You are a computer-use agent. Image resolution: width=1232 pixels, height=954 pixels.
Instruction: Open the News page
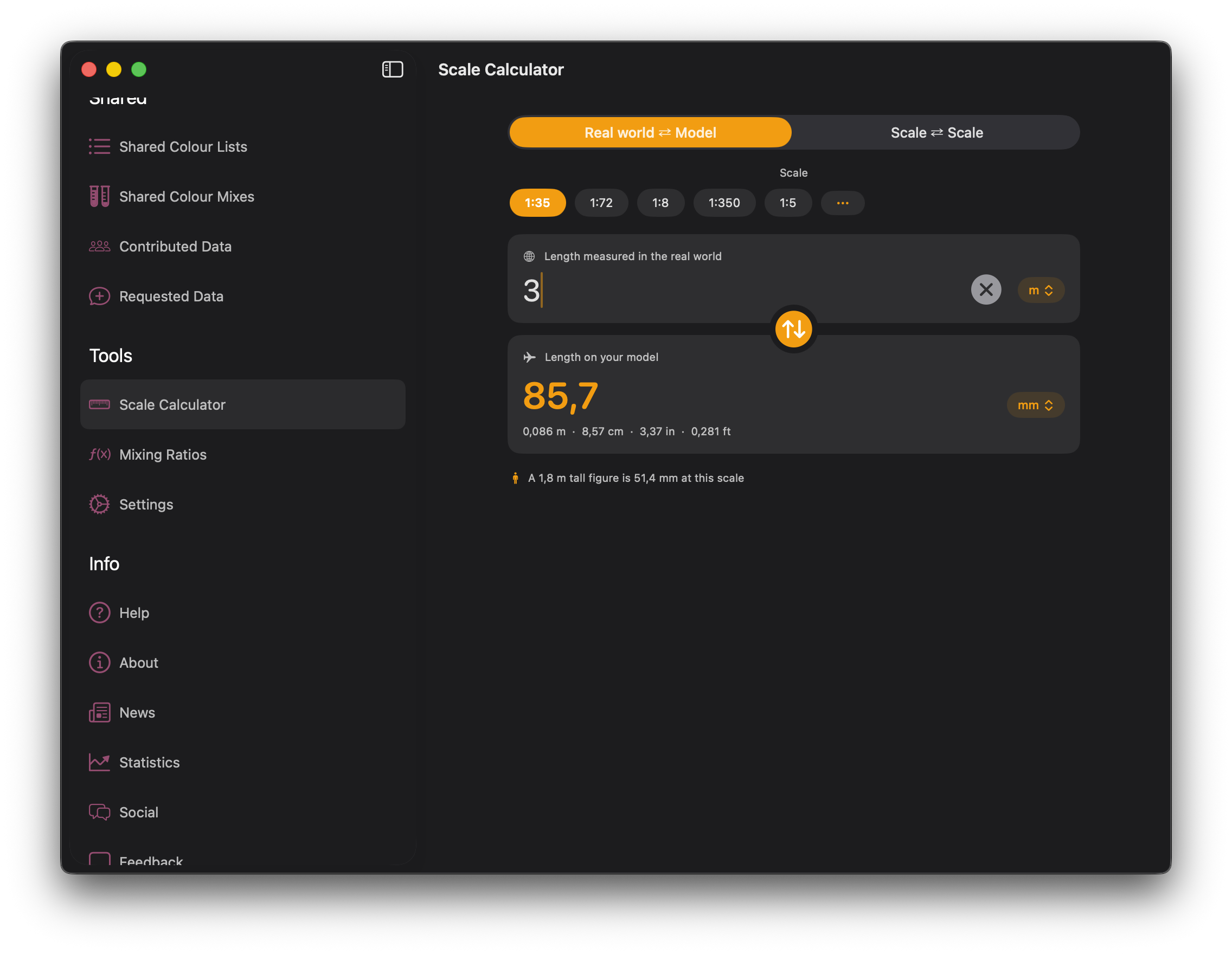[x=242, y=712]
